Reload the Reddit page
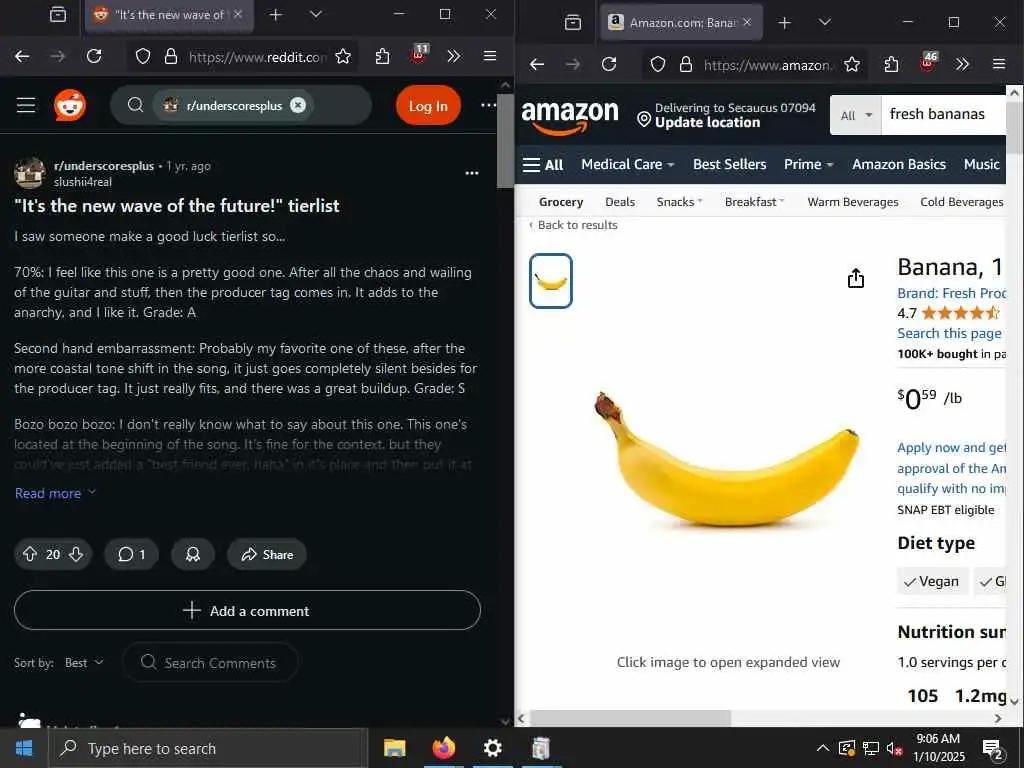The width and height of the screenshot is (1024, 768). click(x=94, y=56)
